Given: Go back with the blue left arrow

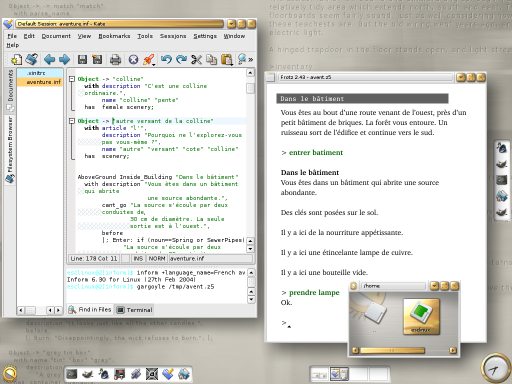Looking at the screenshot, I should pyautogui.click(x=49, y=60).
